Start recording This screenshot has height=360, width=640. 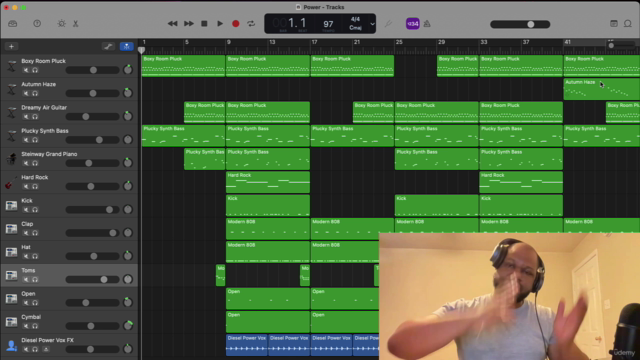[x=236, y=24]
